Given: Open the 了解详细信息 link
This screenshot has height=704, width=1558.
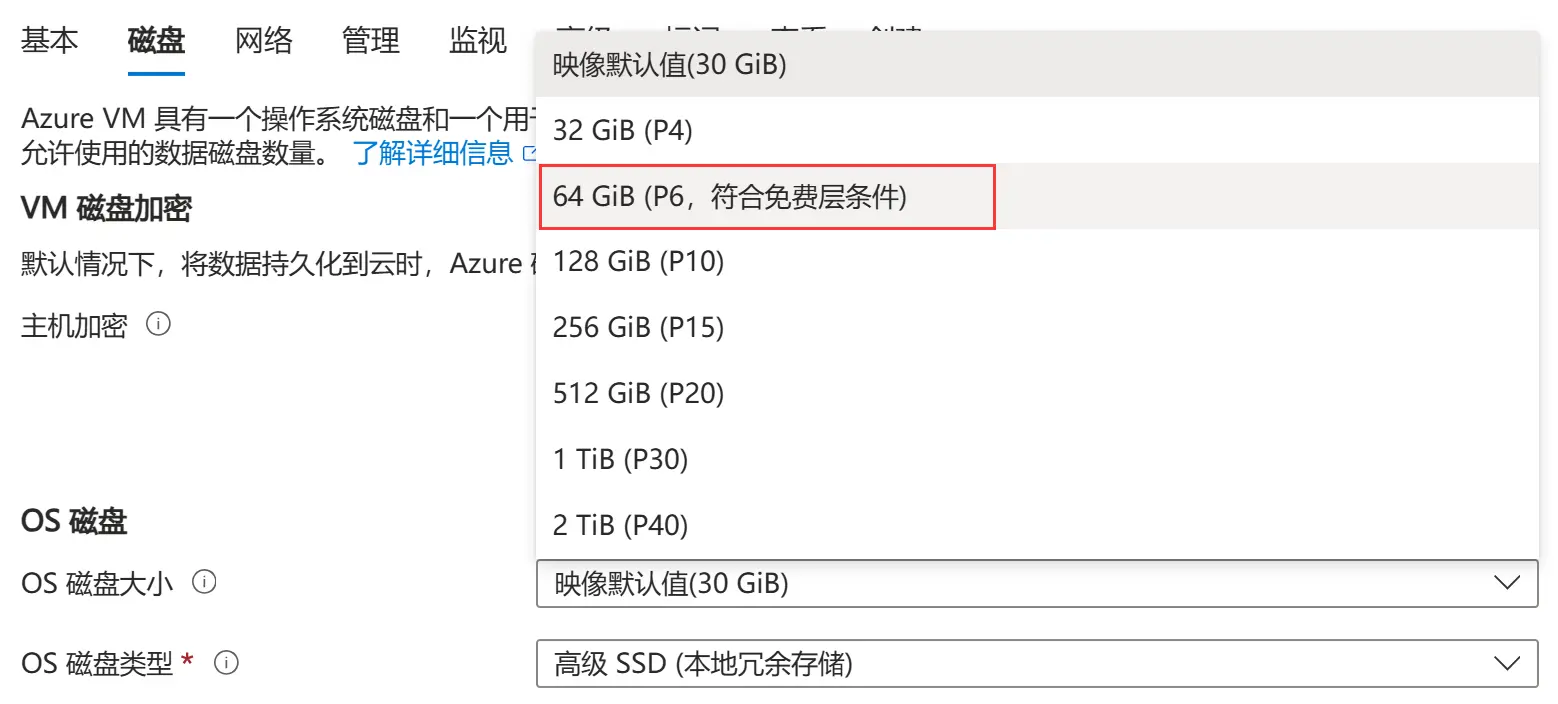Looking at the screenshot, I should (x=432, y=154).
